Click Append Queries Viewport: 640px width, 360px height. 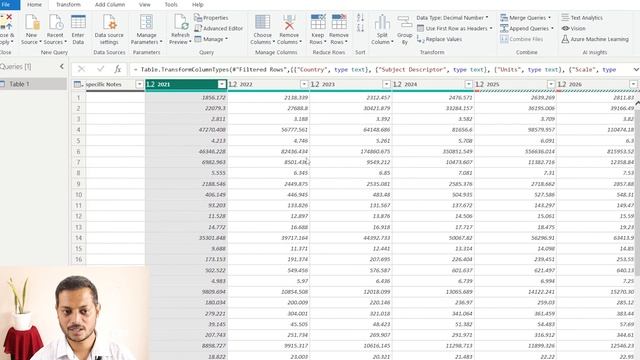[527, 28]
